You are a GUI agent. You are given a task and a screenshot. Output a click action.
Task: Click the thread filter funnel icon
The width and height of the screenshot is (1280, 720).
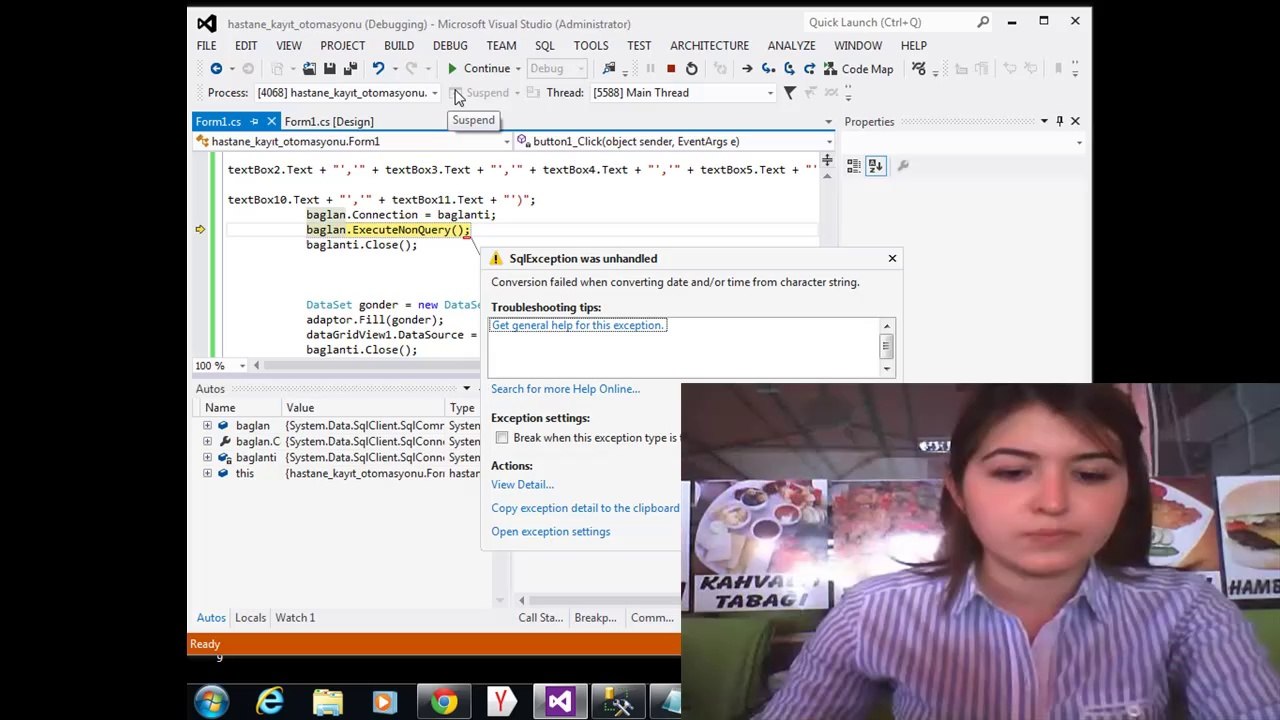(x=789, y=93)
